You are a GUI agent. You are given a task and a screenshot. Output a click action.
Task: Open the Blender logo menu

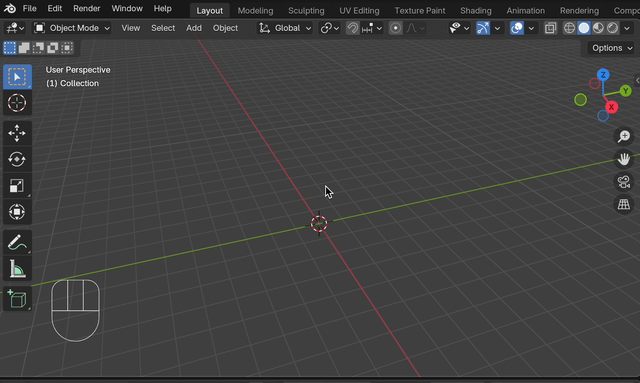pyautogui.click(x=9, y=8)
